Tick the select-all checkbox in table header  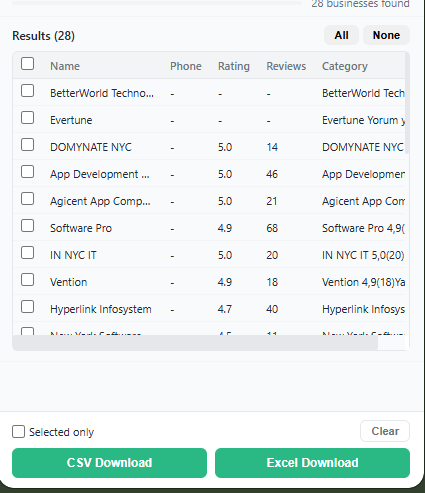(x=27, y=63)
